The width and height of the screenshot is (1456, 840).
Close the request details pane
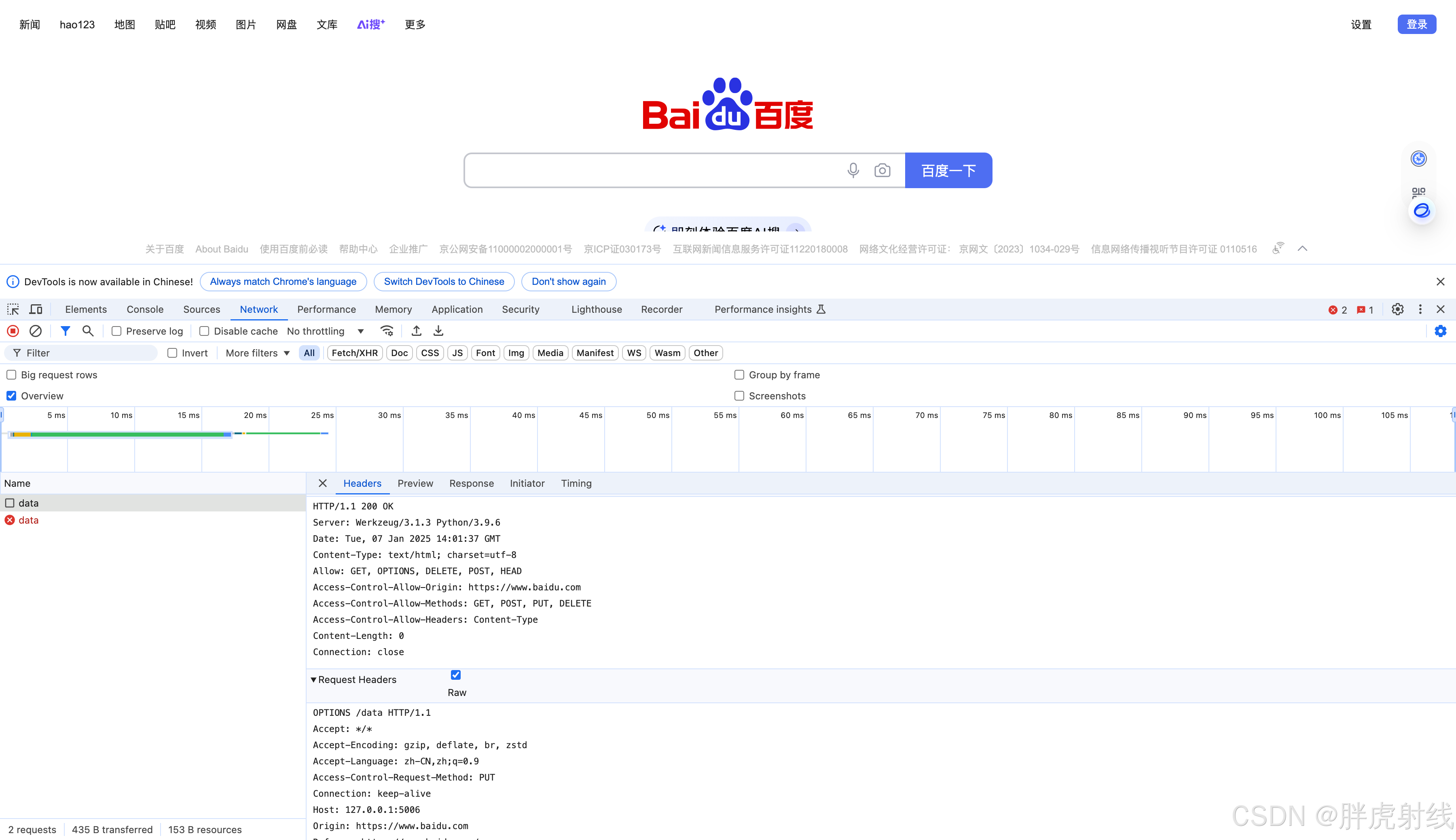coord(322,484)
